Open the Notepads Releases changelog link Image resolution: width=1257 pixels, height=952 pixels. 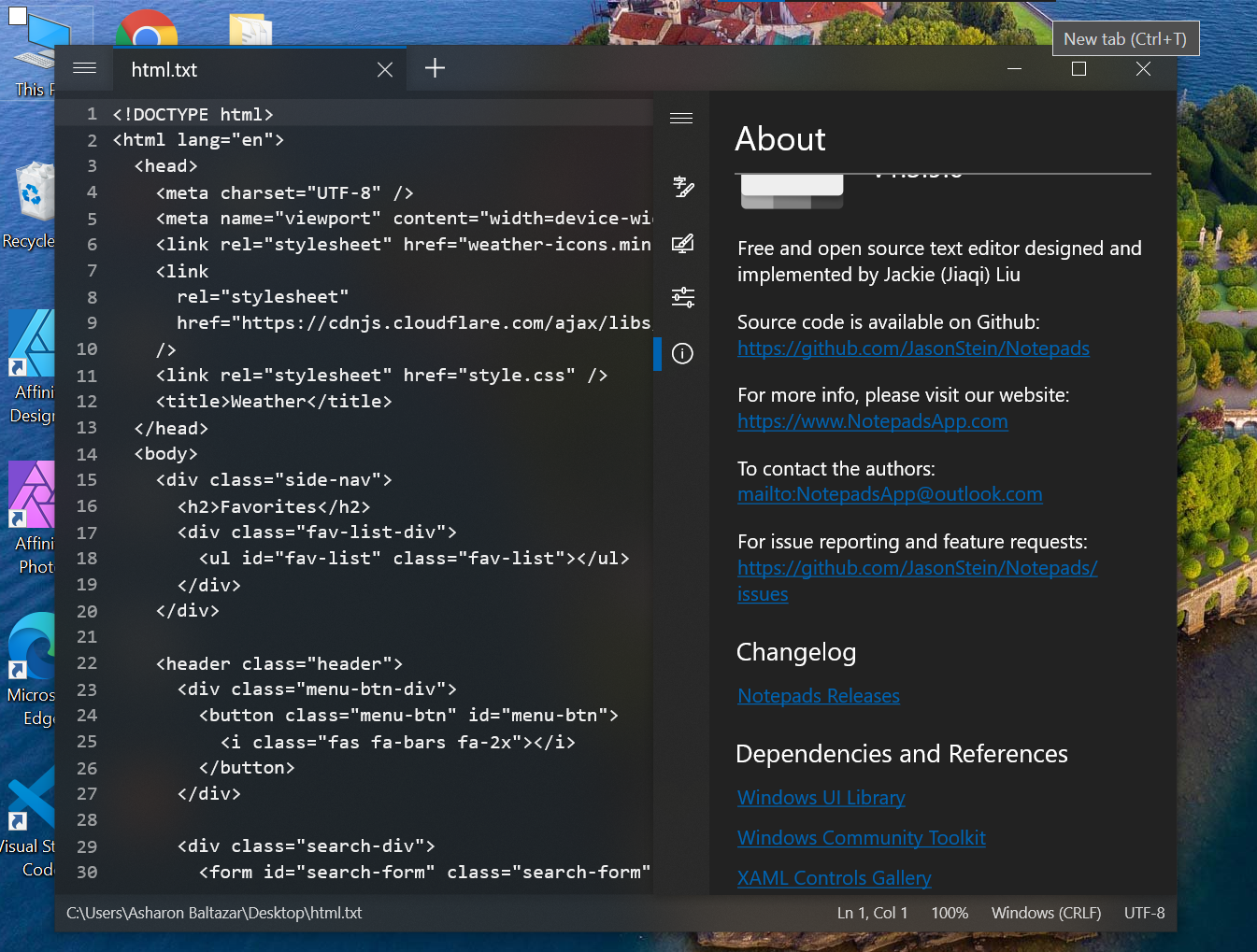pos(819,696)
